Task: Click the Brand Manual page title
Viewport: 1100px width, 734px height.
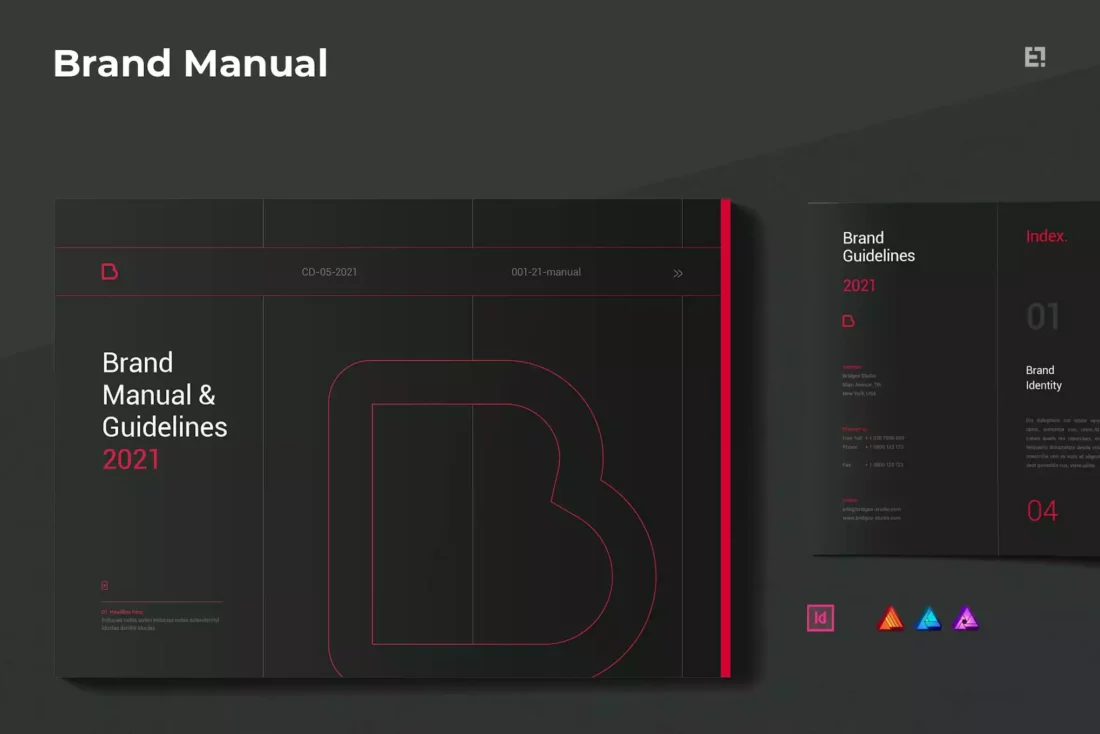Action: coord(190,63)
